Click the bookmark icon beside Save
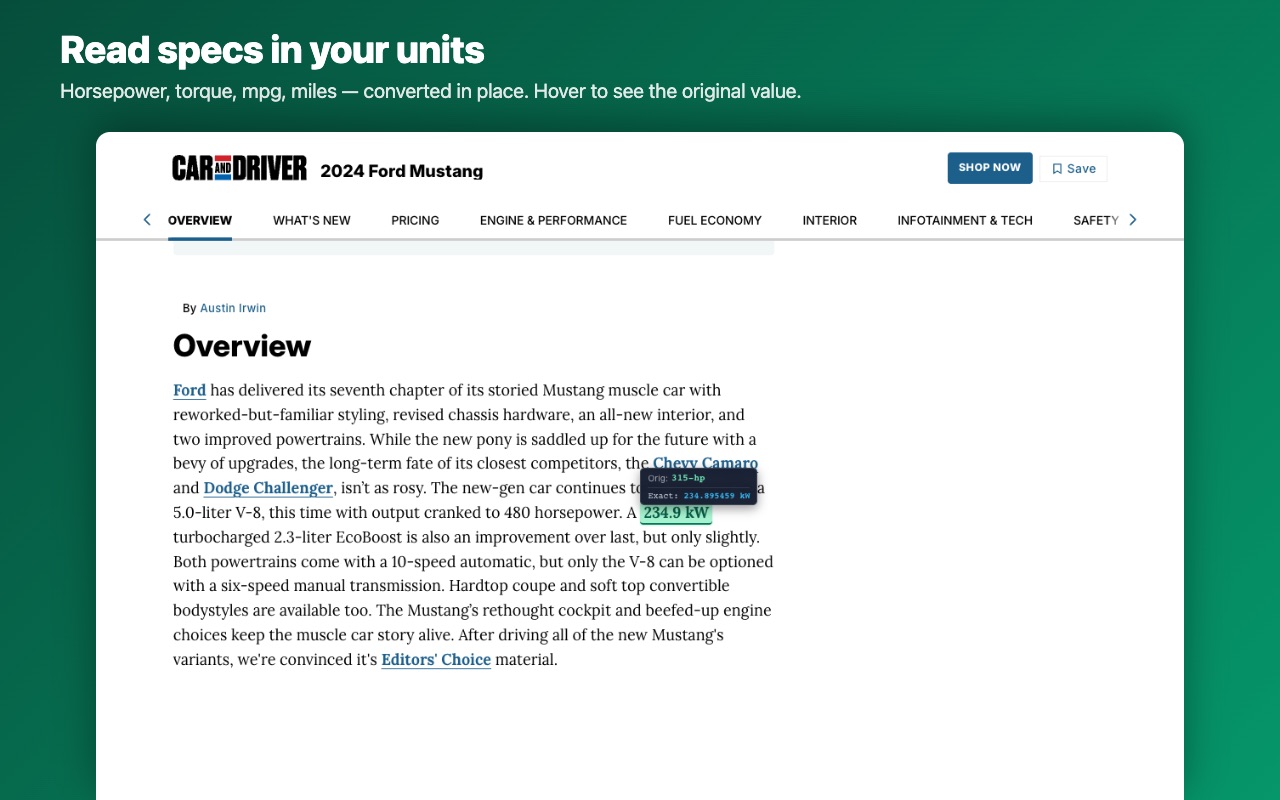 click(1057, 169)
